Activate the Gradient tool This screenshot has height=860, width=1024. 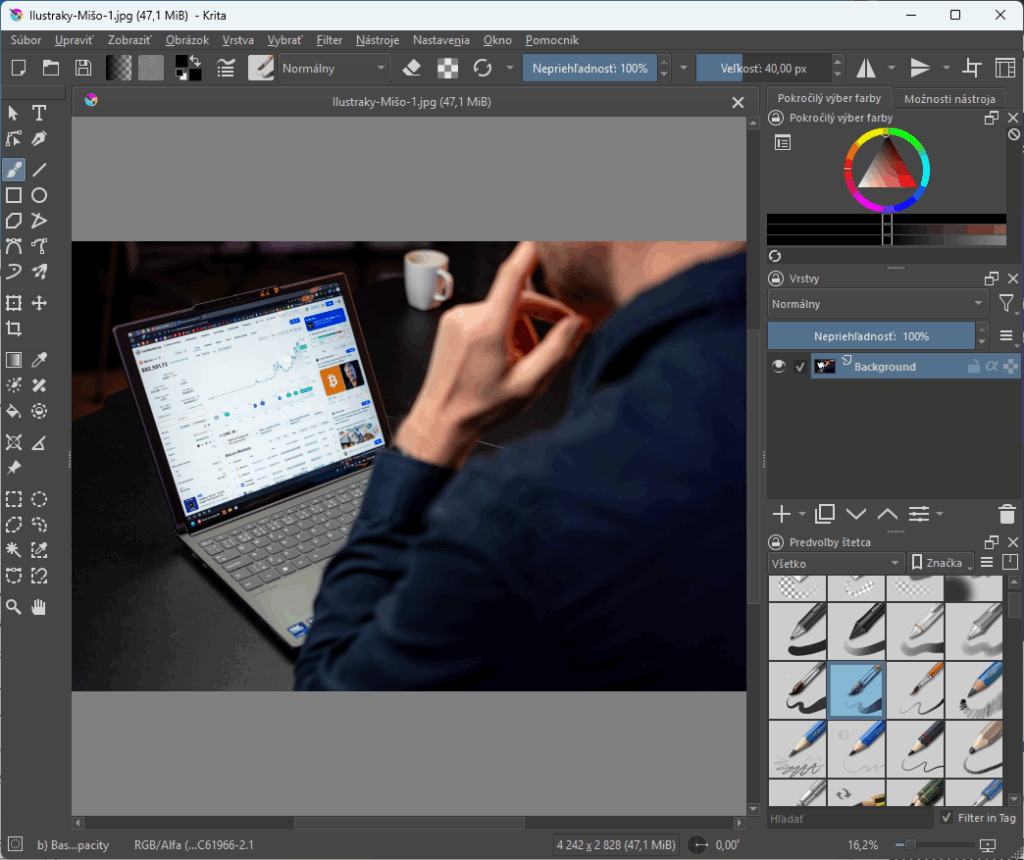14,359
